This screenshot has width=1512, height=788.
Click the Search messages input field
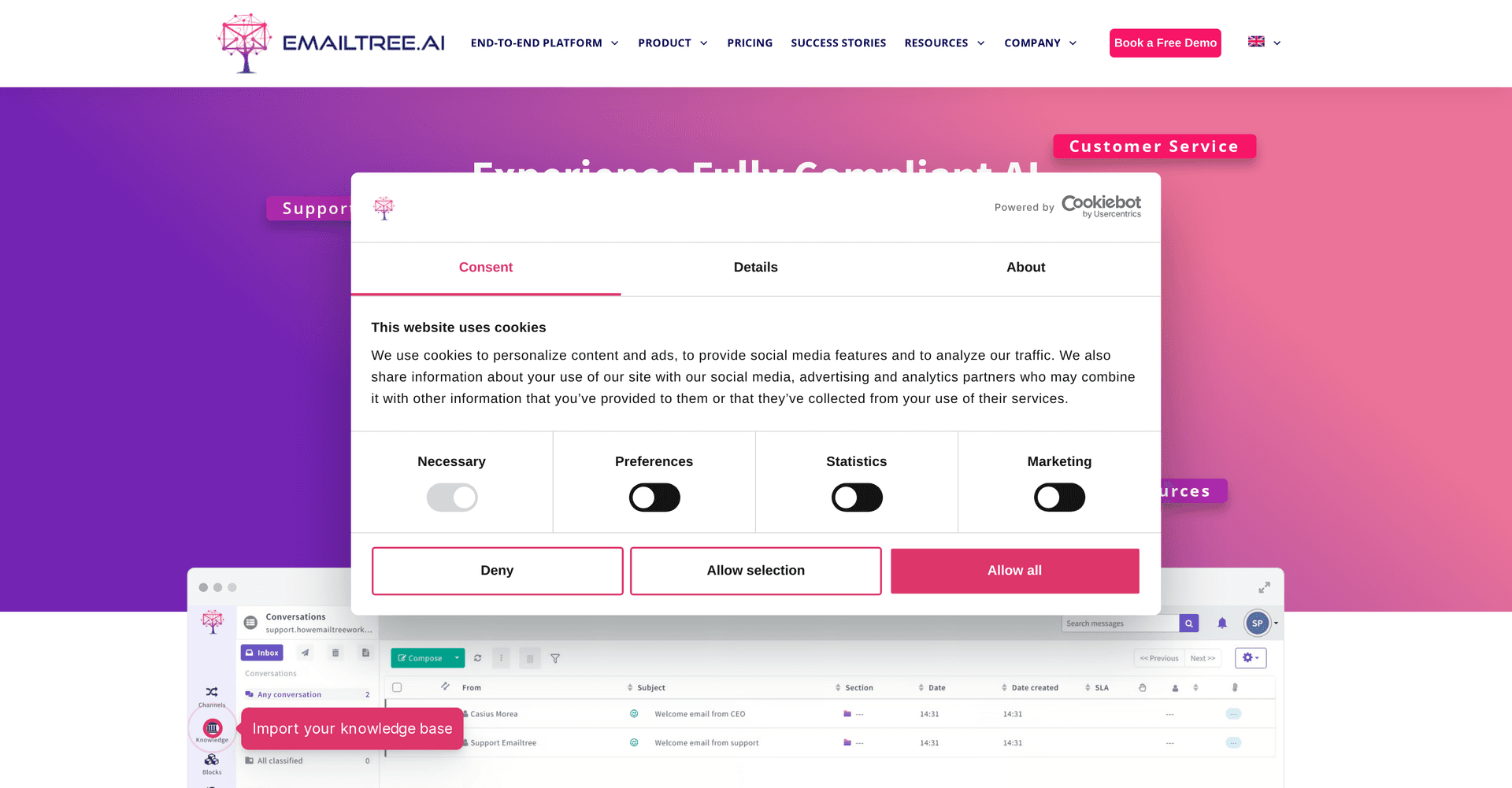pos(1121,623)
